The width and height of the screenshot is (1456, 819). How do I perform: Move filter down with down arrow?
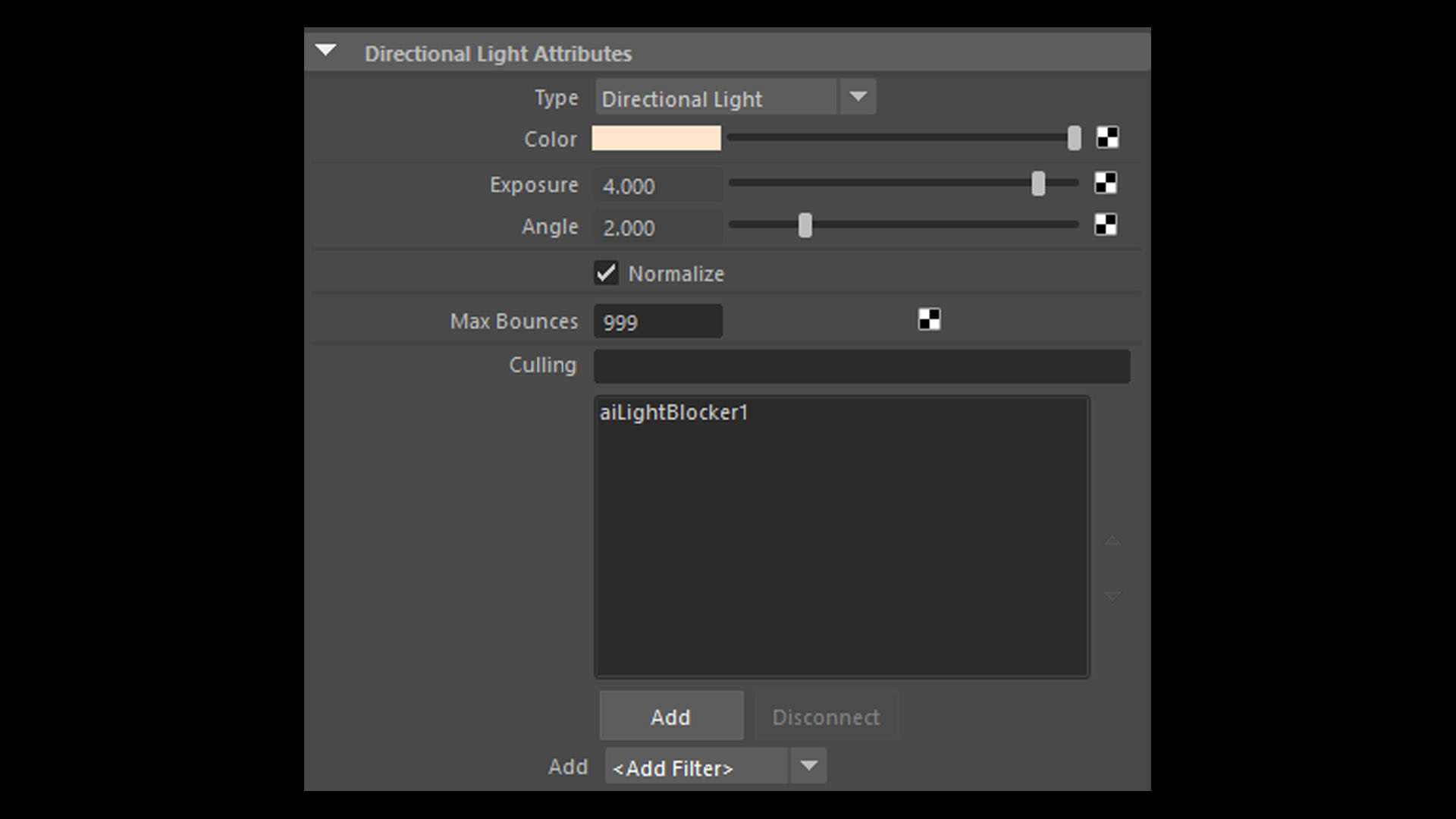coord(1112,597)
